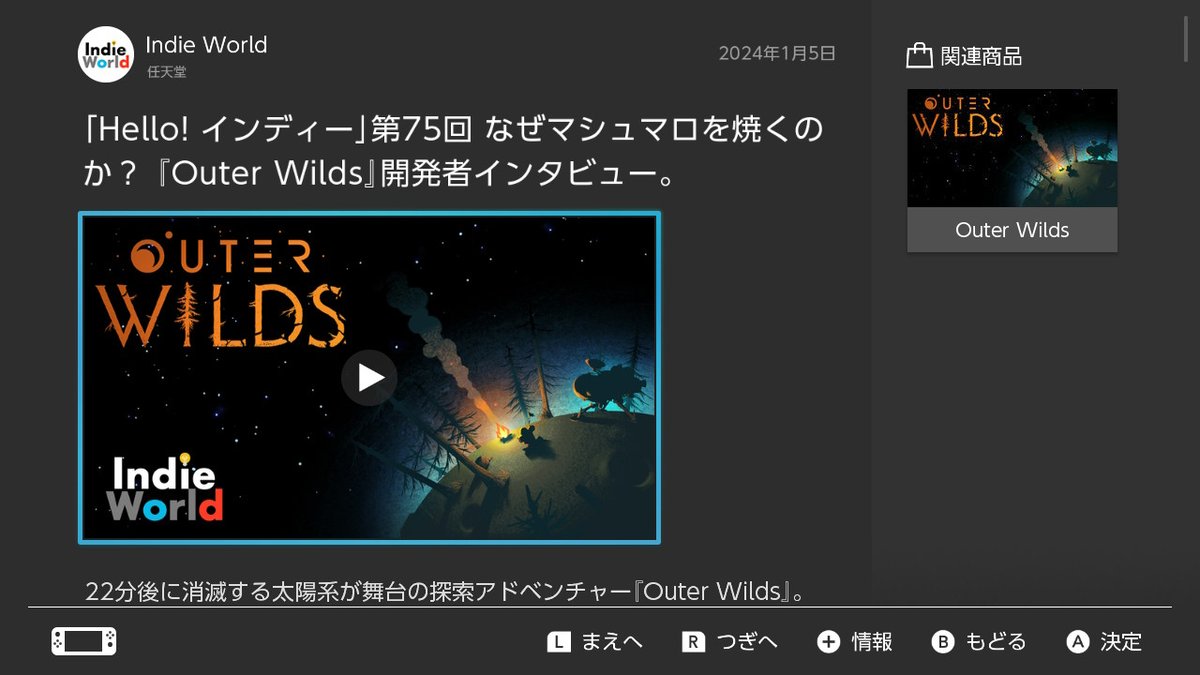Click the shopping bag icon beside 関連商品
Image resolution: width=1200 pixels, height=675 pixels.
coord(919,56)
